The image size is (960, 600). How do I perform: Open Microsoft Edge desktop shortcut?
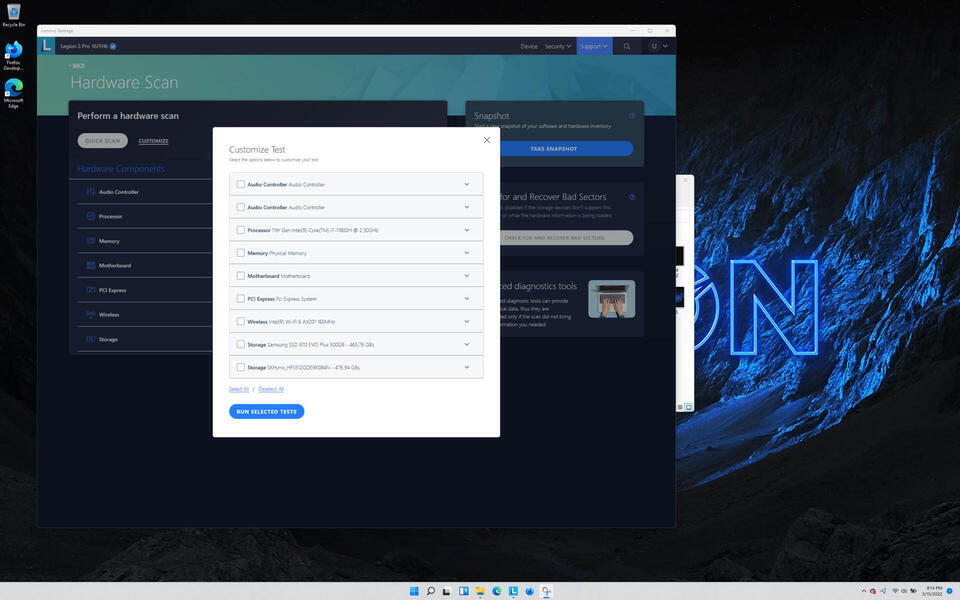coord(13,92)
